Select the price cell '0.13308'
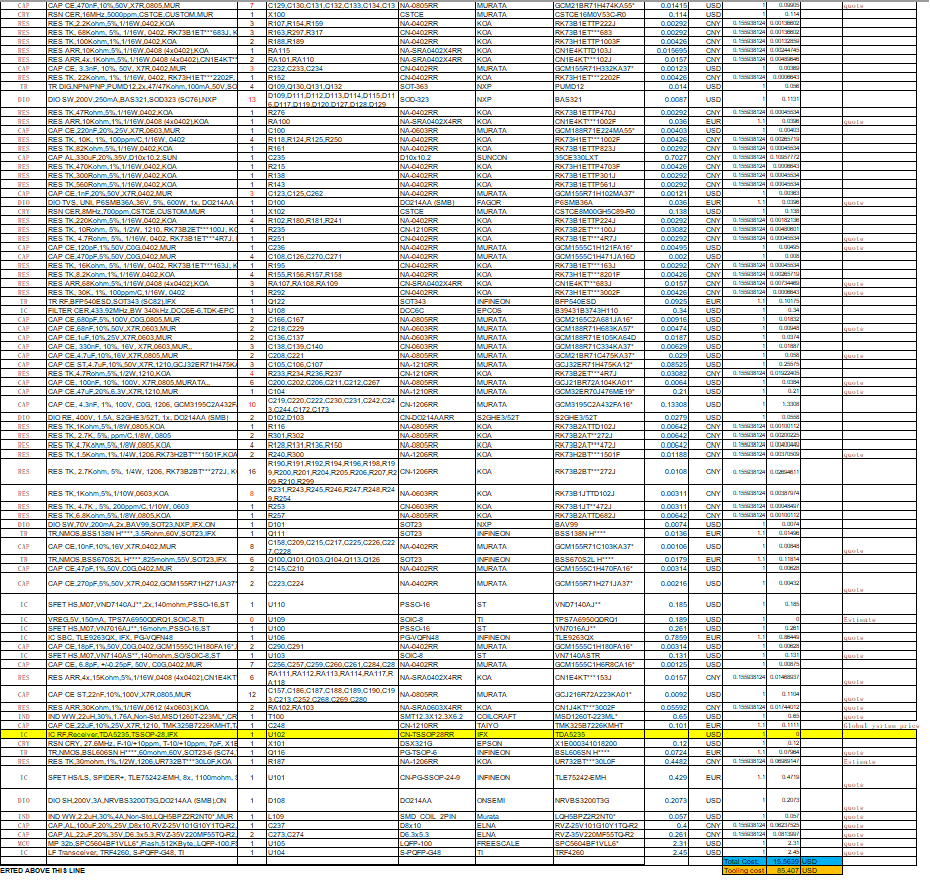930x884 pixels. (x=666, y=405)
